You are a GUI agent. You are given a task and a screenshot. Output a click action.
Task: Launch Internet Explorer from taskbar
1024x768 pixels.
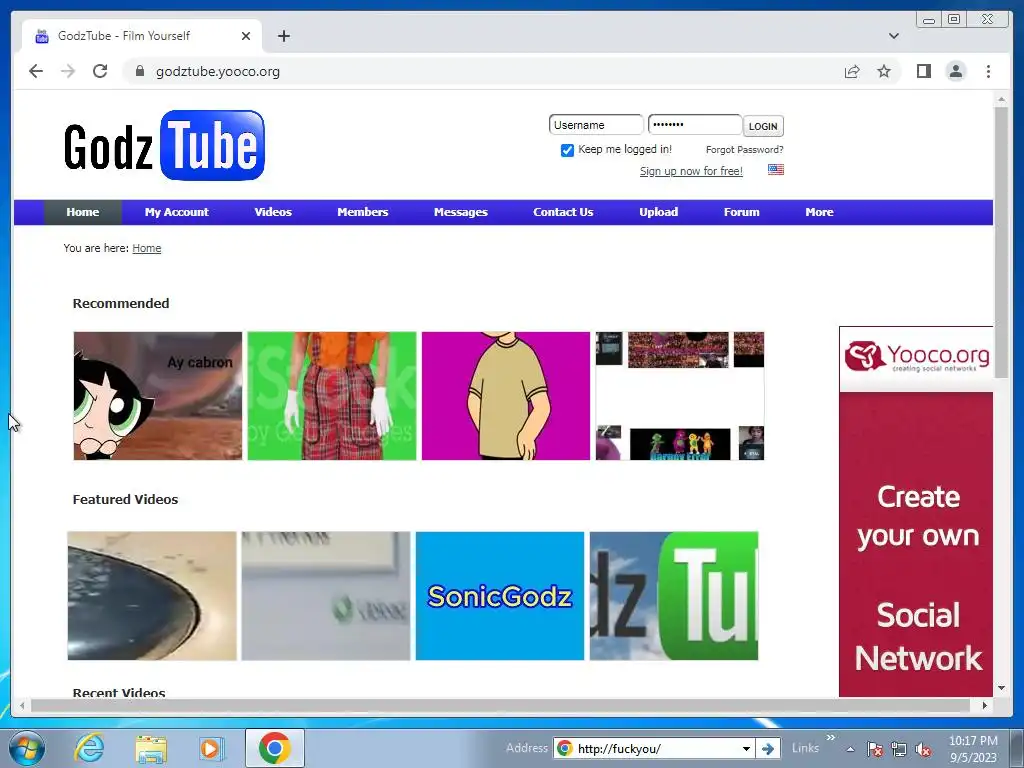89,748
